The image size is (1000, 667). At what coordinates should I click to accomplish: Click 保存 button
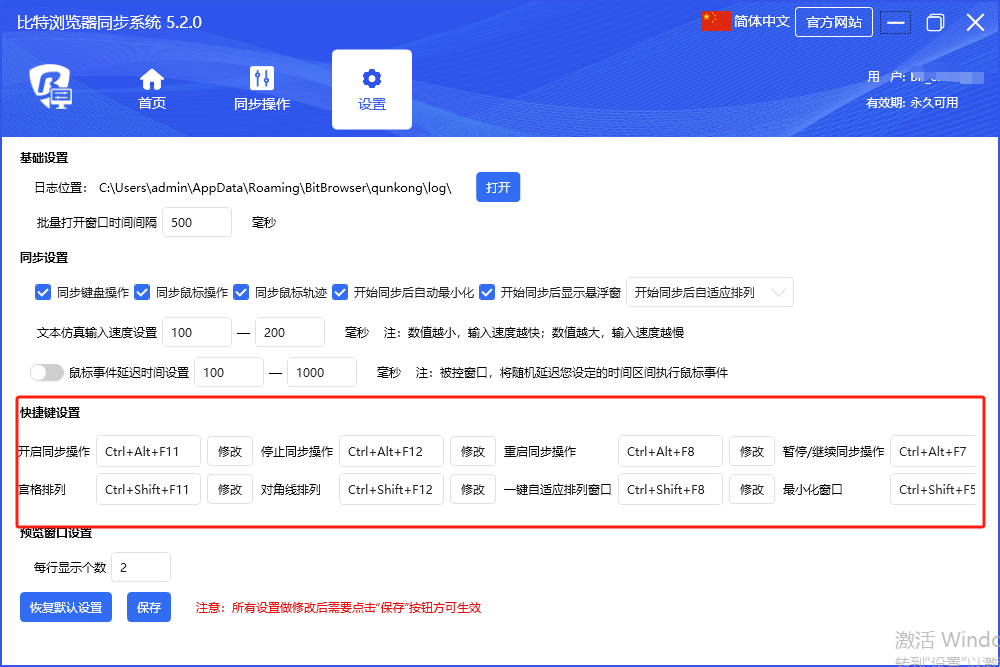tap(149, 607)
